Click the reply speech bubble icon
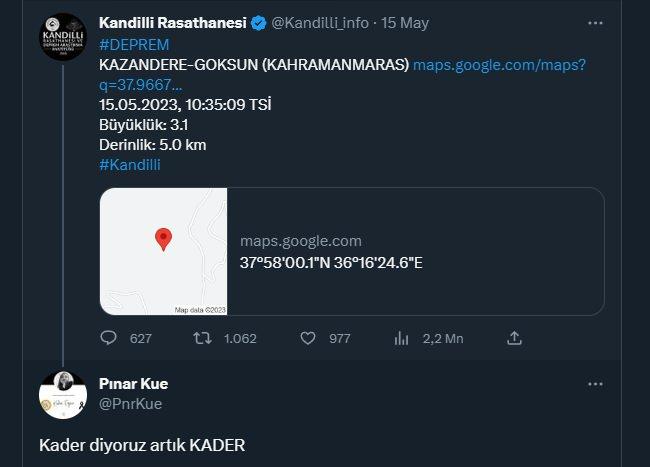The image size is (650, 467). point(109,338)
